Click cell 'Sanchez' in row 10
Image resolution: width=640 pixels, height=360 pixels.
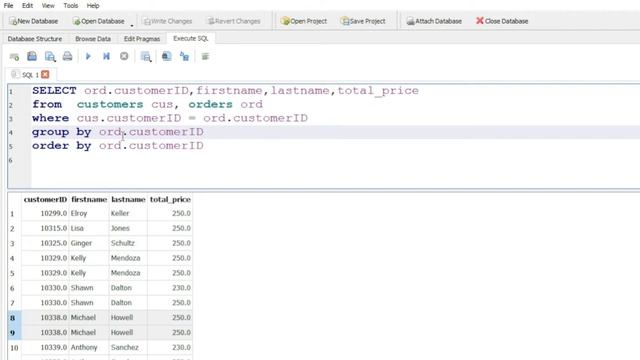point(128,347)
